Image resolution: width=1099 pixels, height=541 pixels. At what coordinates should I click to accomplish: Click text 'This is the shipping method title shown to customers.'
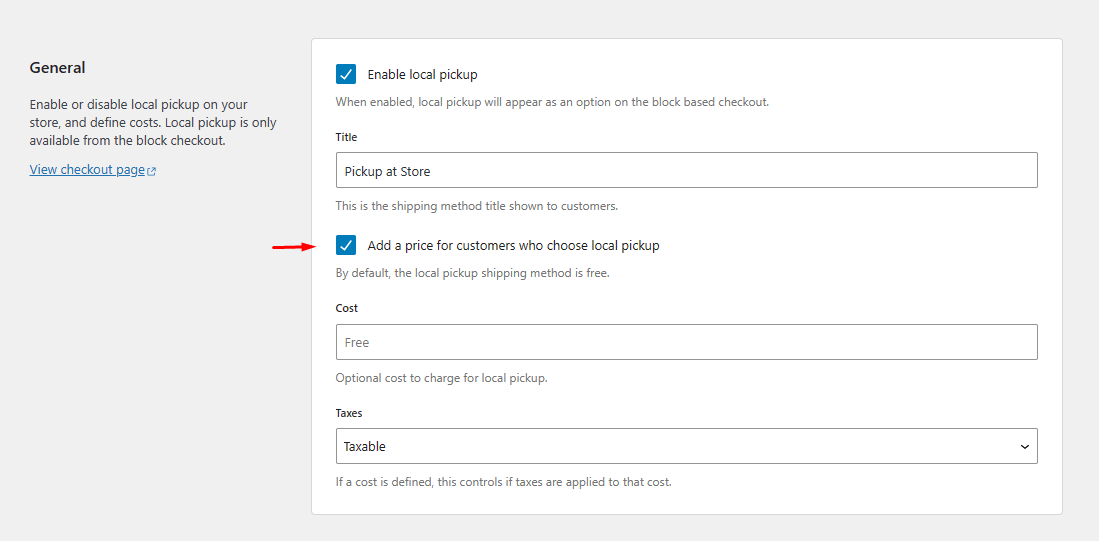coord(476,207)
